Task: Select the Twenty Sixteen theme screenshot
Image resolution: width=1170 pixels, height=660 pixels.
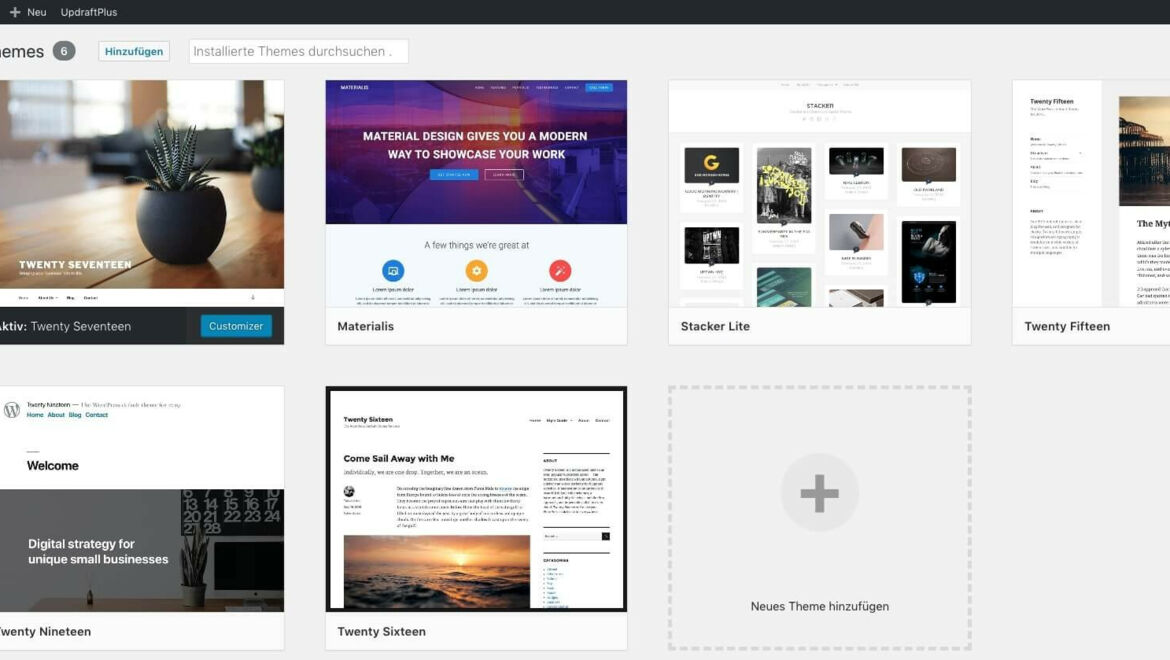Action: point(476,499)
